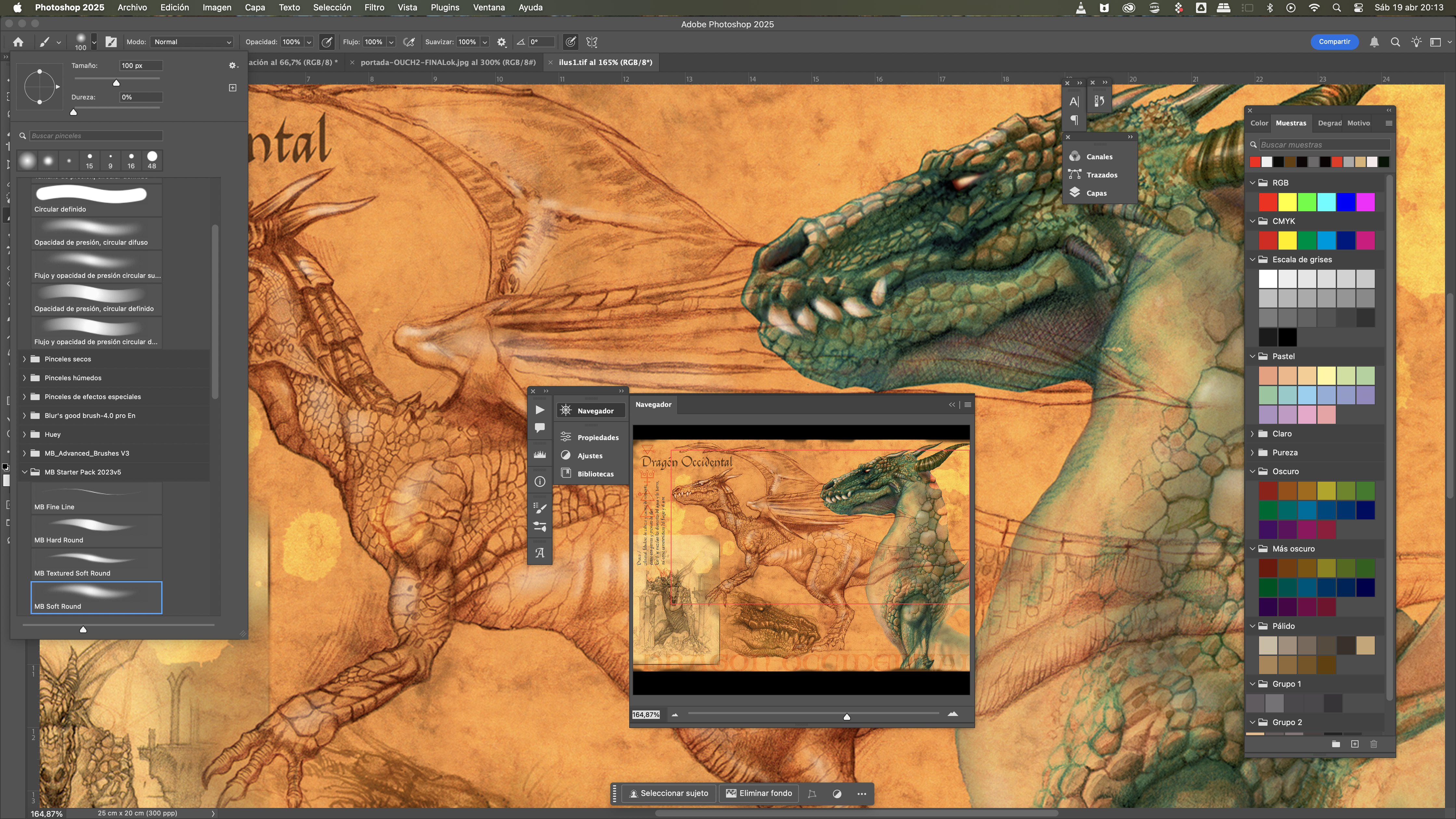
Task: Open the Info panel icon
Action: pyautogui.click(x=540, y=482)
